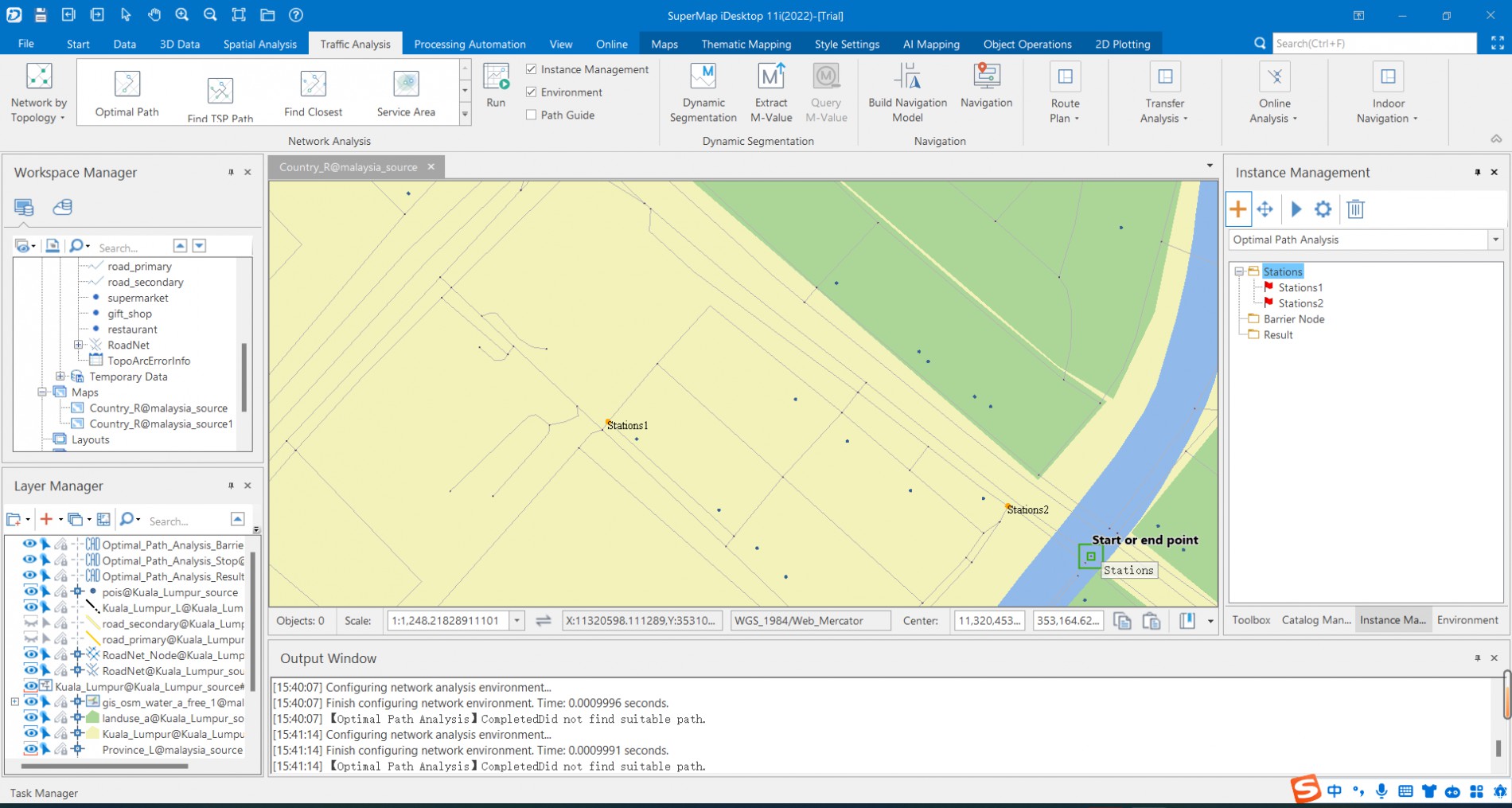Select the Optimal Path analysis

point(127,93)
